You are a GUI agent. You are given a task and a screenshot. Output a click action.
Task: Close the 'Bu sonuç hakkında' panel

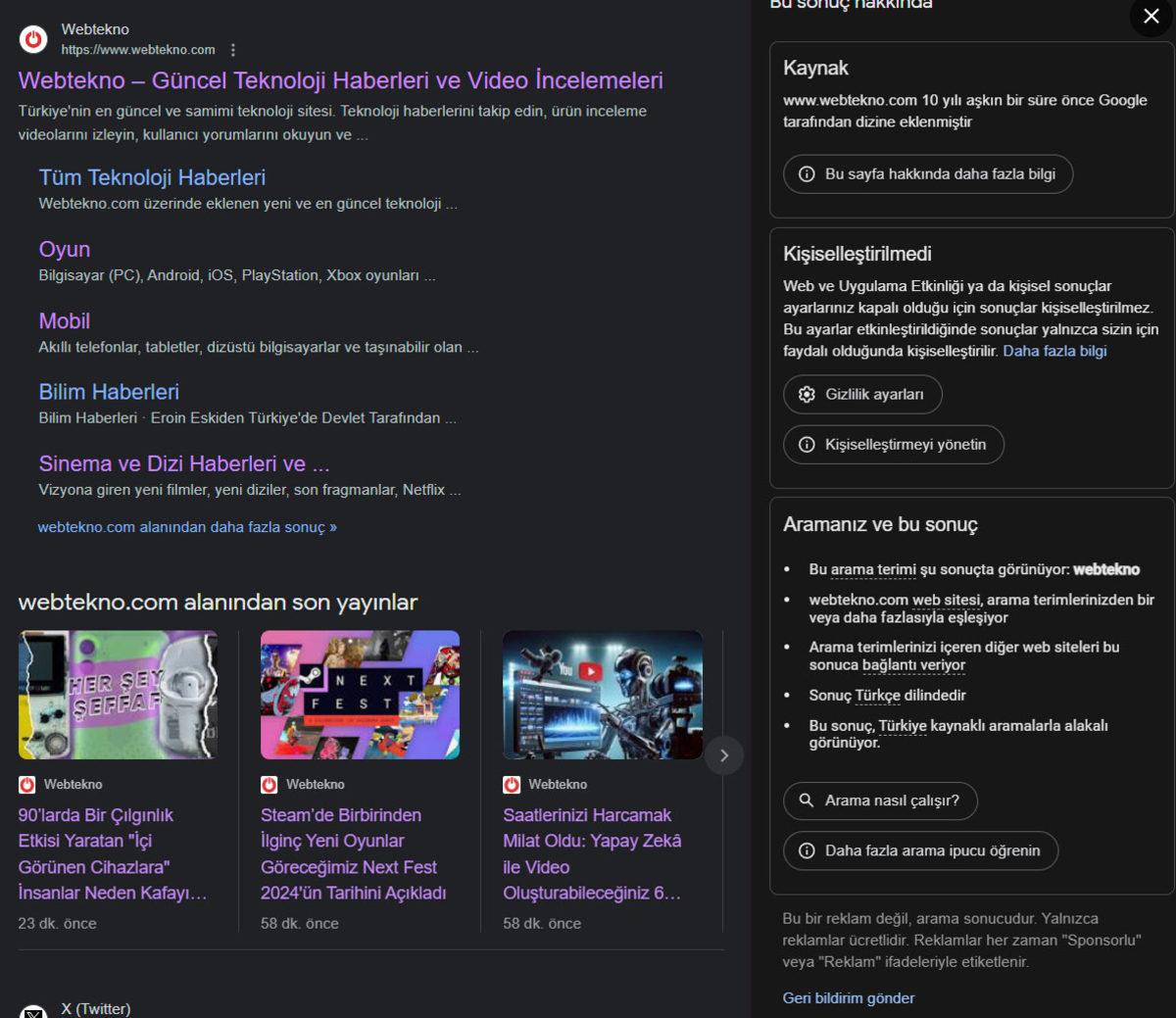pyautogui.click(x=1150, y=17)
